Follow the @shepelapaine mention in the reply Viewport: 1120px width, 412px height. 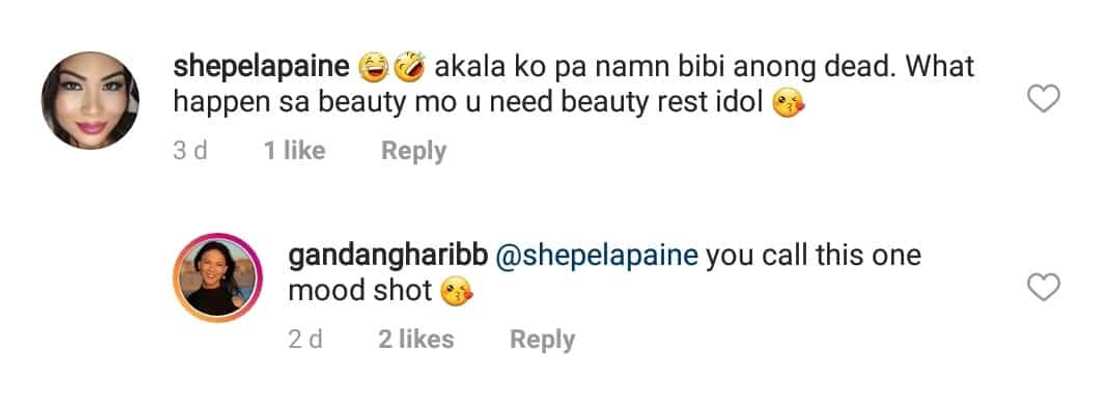[x=597, y=255]
